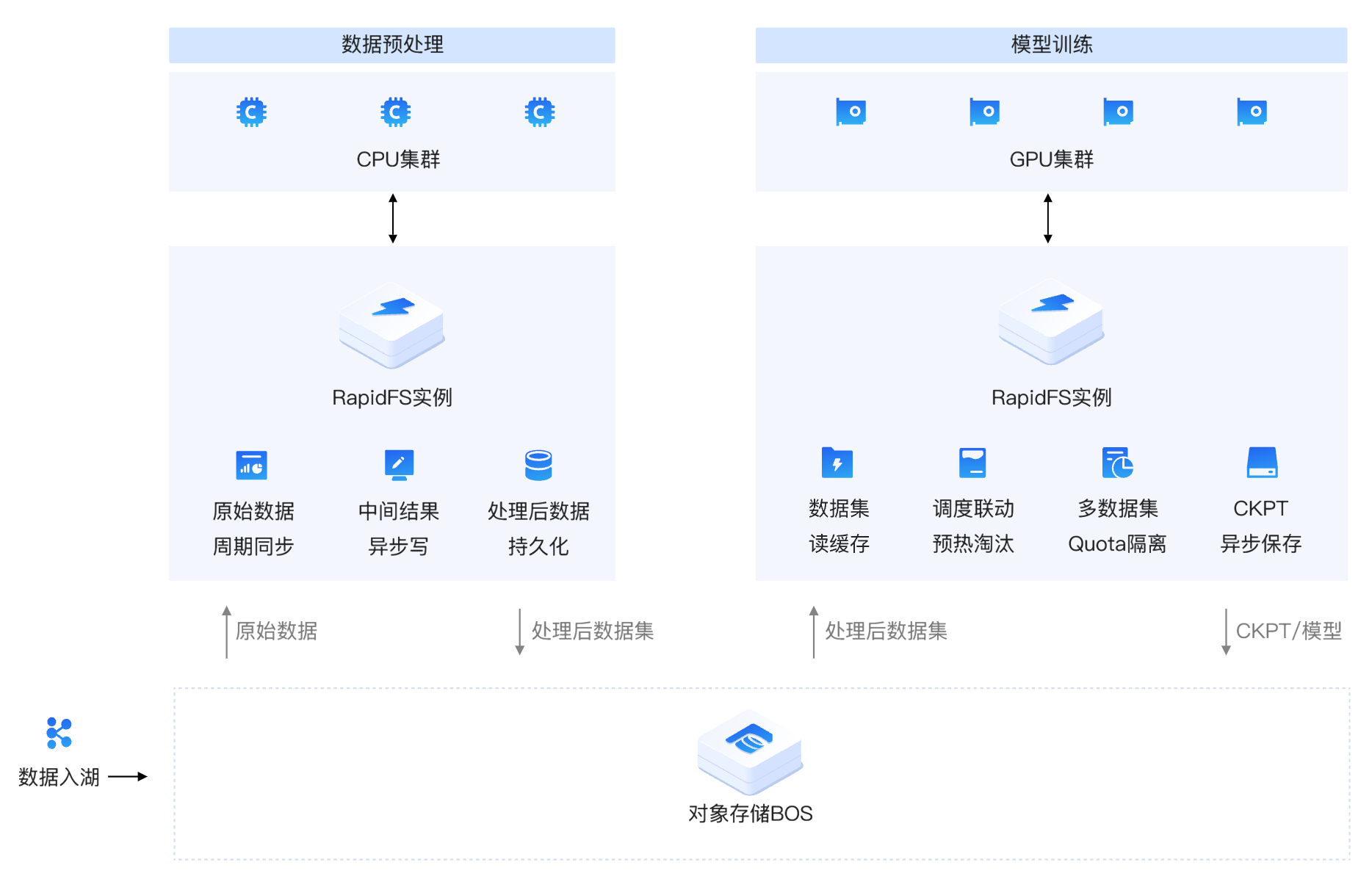Screen dimensions: 1372x890
Task: Click the 数据集 读缓存 folder icon
Action: coord(837,463)
